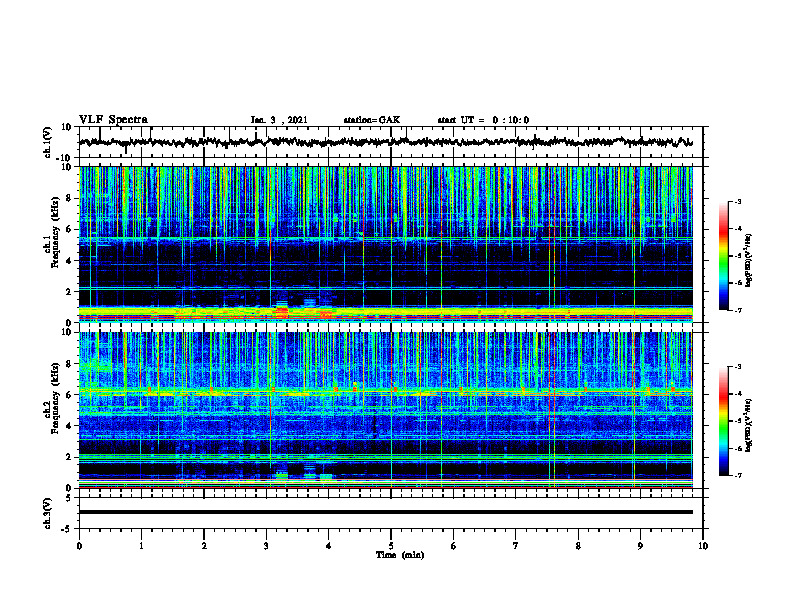
Task: Click the -4 label on ch.2 color bar
Action: point(737,394)
